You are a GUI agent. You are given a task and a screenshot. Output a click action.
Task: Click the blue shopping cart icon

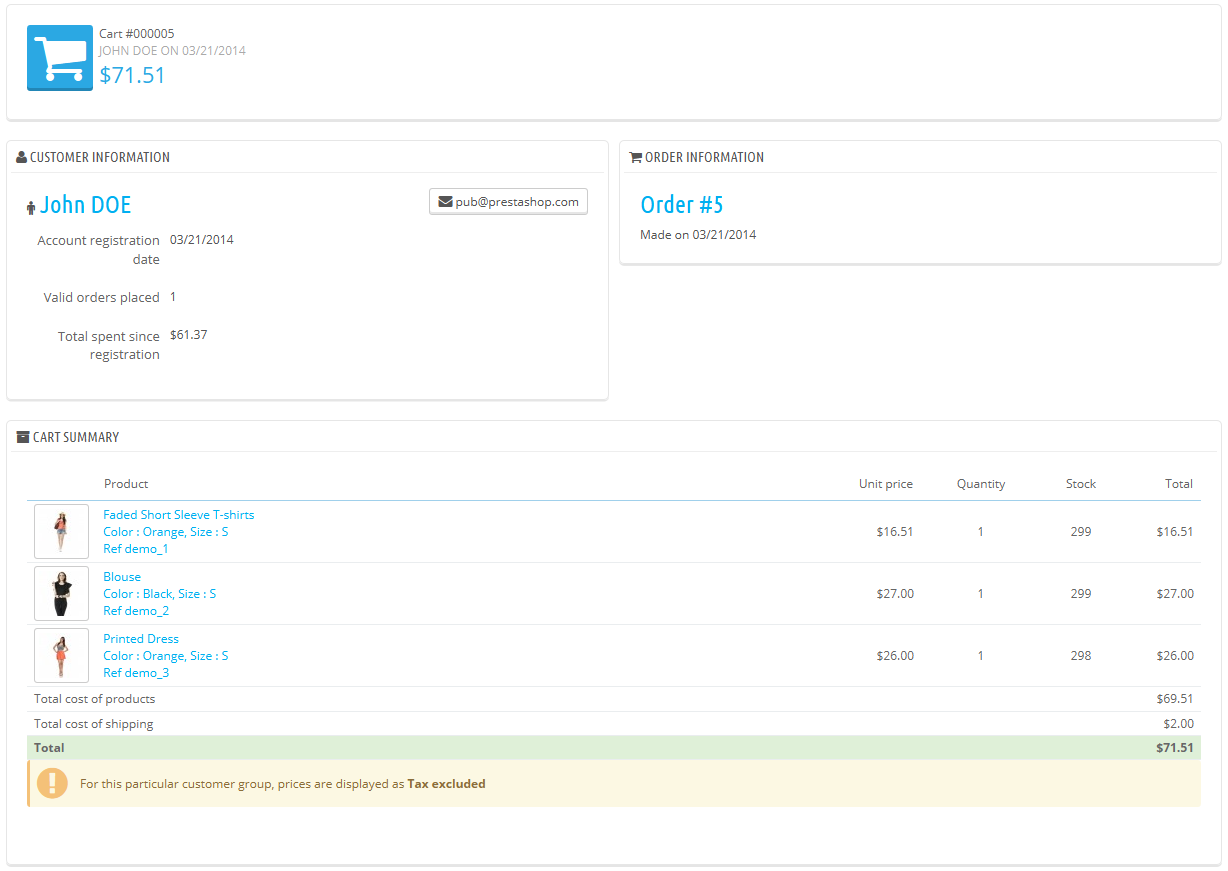pyautogui.click(x=59, y=58)
